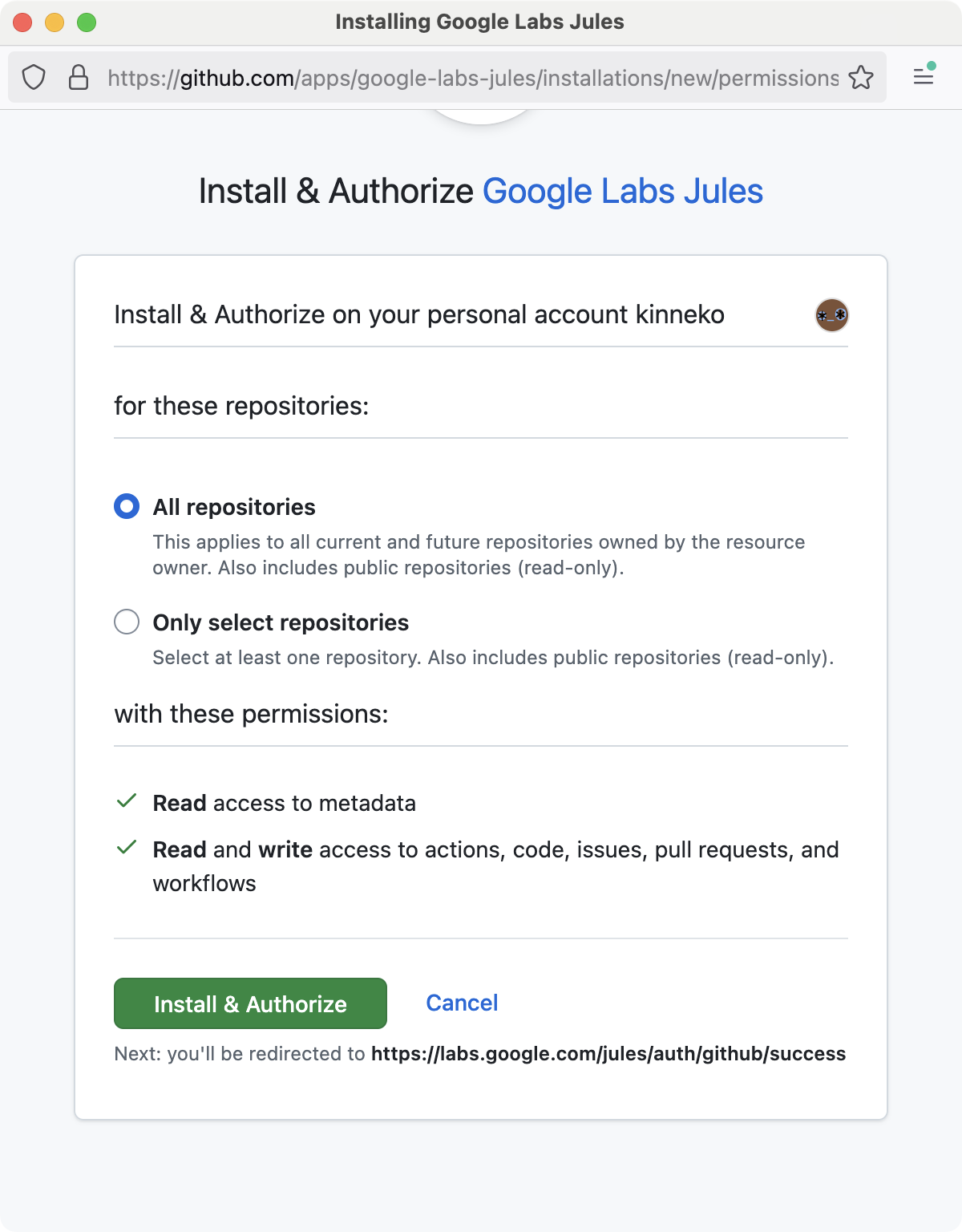
Task: Click the partial app logo circle at top
Action: pos(481,116)
